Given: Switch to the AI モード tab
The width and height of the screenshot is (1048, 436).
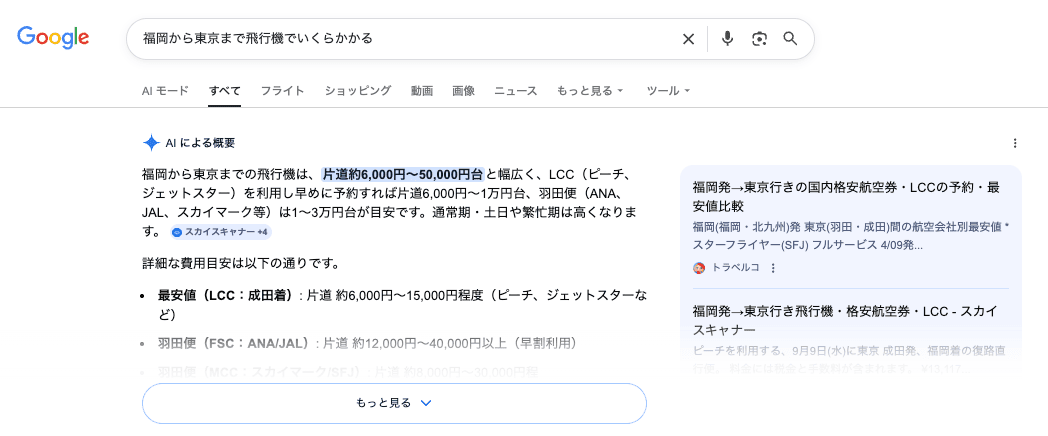Looking at the screenshot, I should coord(165,91).
